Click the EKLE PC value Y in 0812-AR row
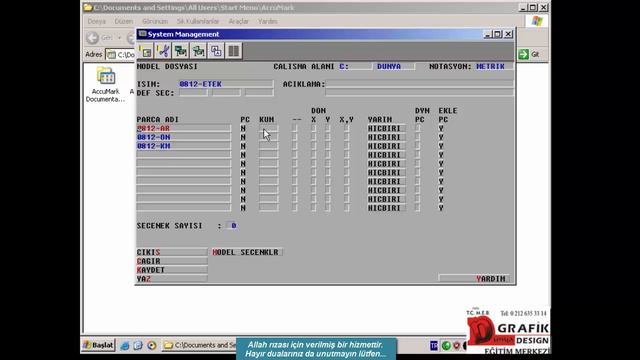 441,128
